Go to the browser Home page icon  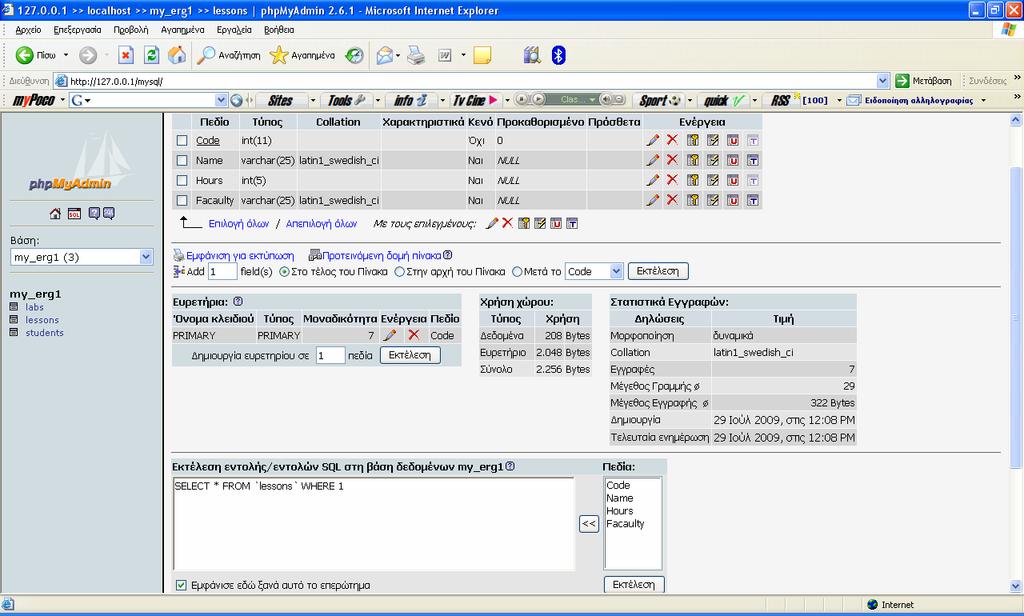tap(177, 56)
